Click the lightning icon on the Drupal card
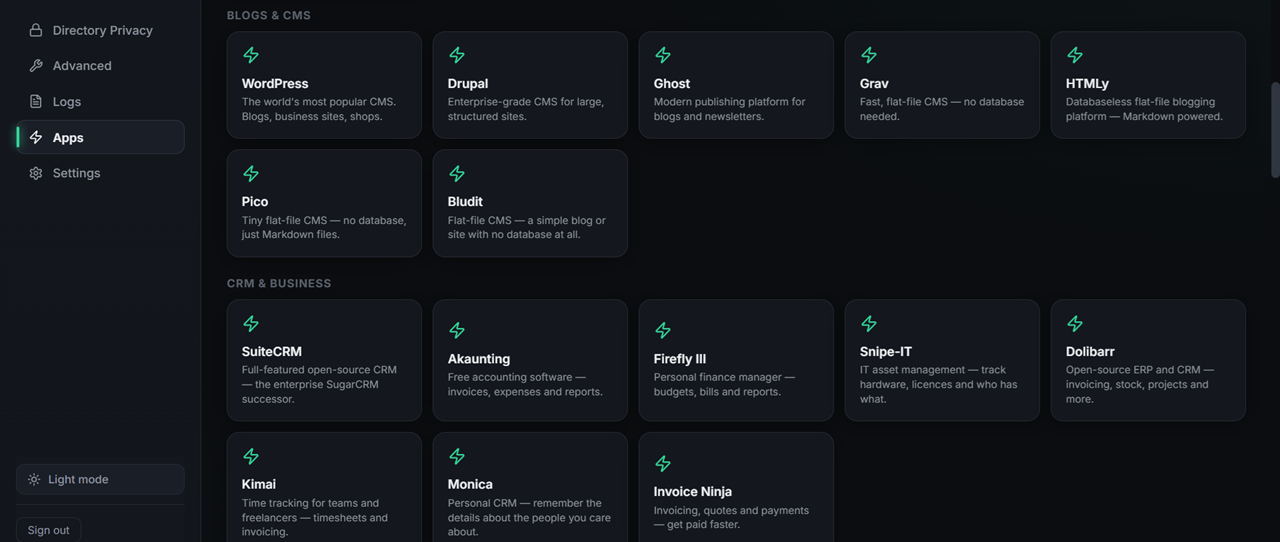Image resolution: width=1280 pixels, height=542 pixels. [x=457, y=55]
